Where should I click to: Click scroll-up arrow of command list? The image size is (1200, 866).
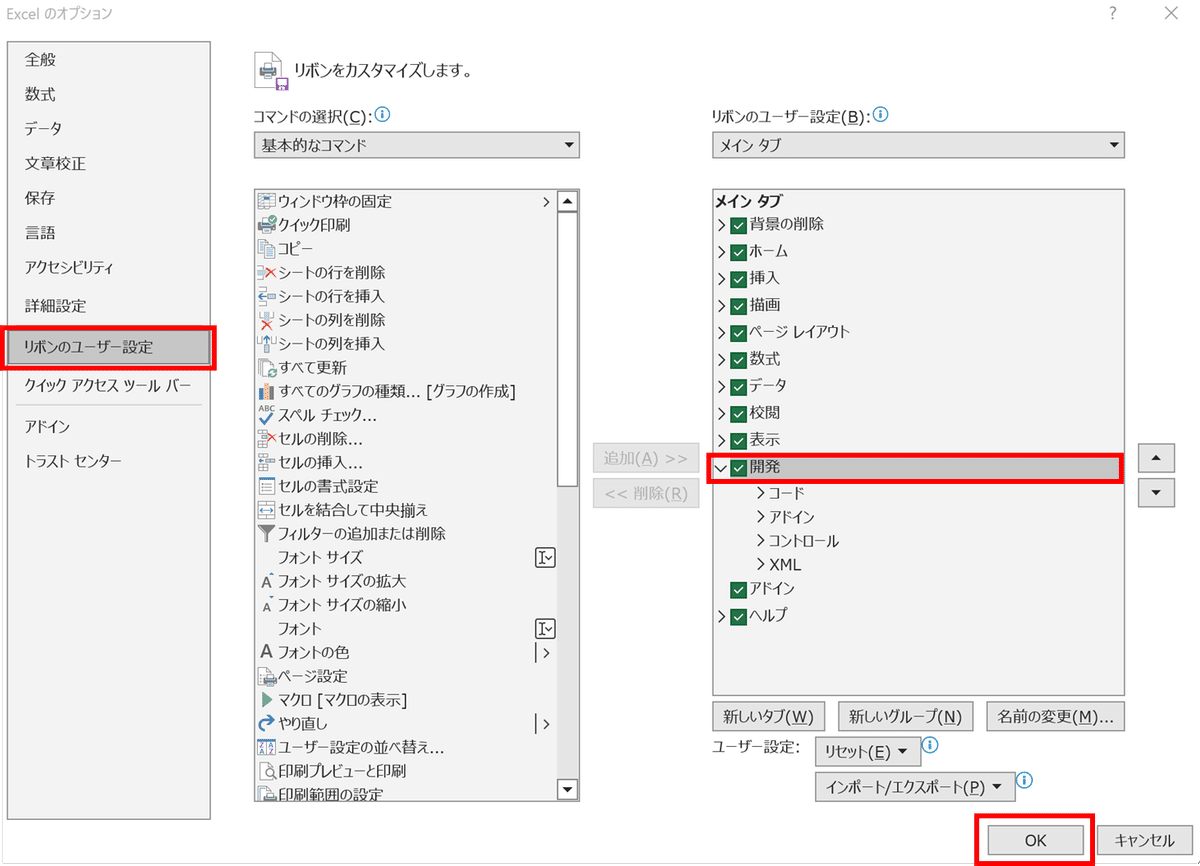click(568, 201)
